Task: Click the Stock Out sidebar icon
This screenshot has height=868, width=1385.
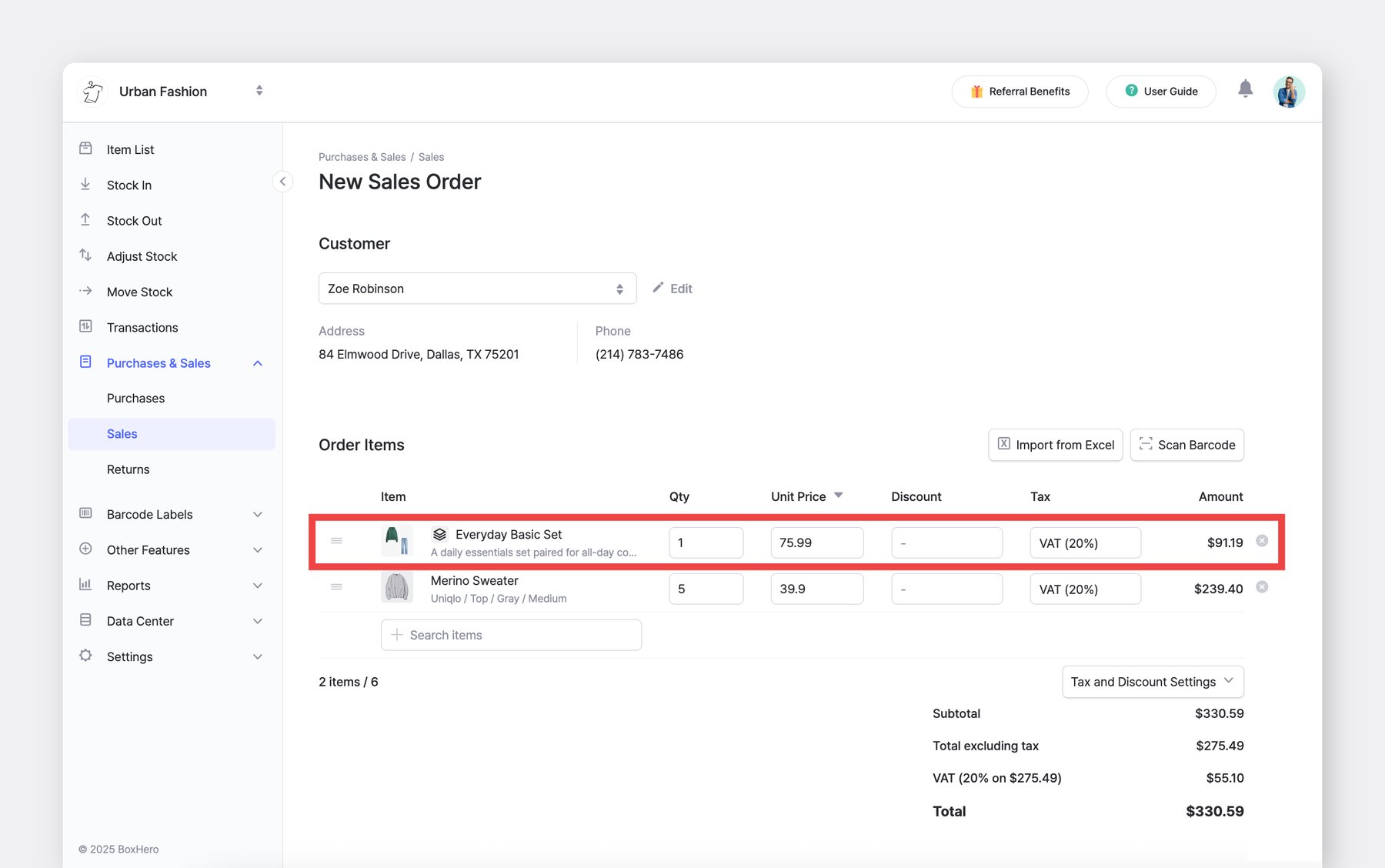Action: click(85, 220)
